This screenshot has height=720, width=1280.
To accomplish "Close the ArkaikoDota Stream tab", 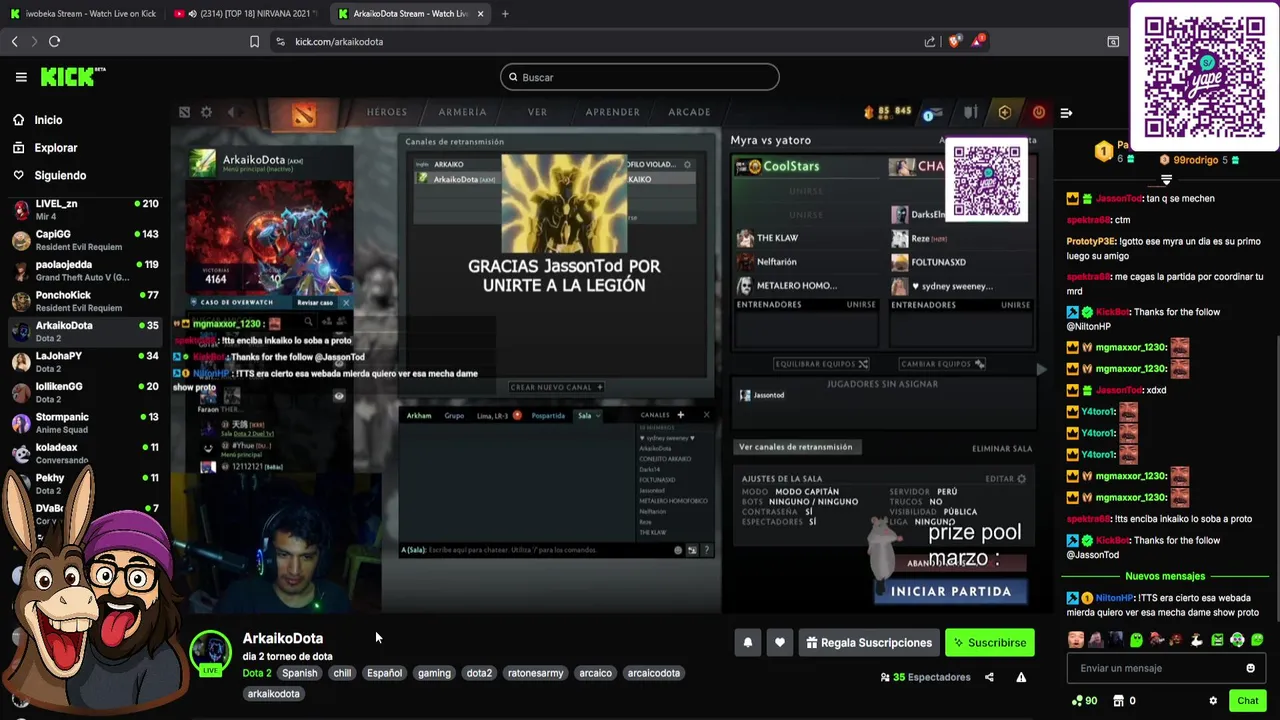I will pyautogui.click(x=480, y=13).
